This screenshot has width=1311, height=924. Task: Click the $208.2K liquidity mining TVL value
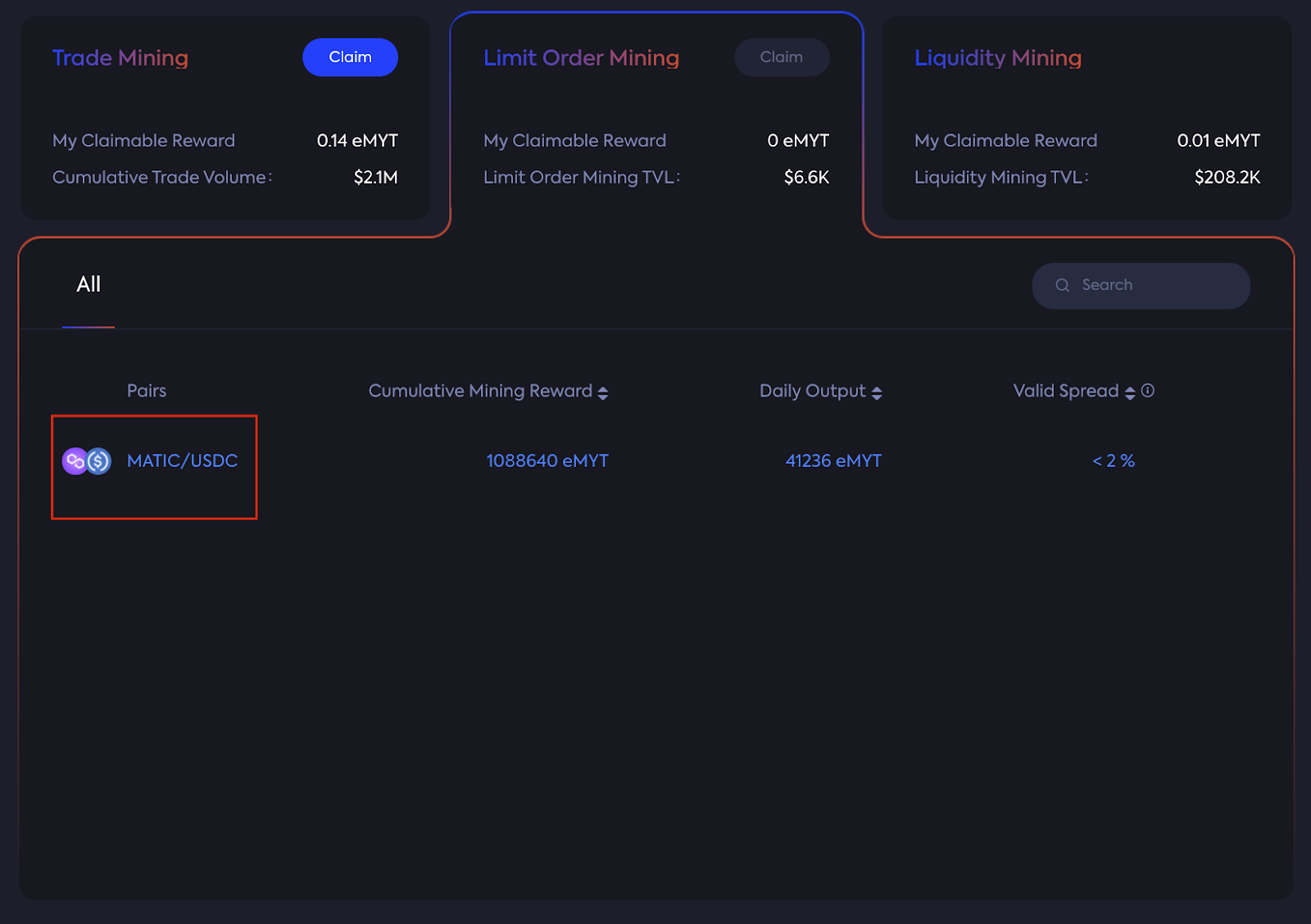tap(1227, 177)
